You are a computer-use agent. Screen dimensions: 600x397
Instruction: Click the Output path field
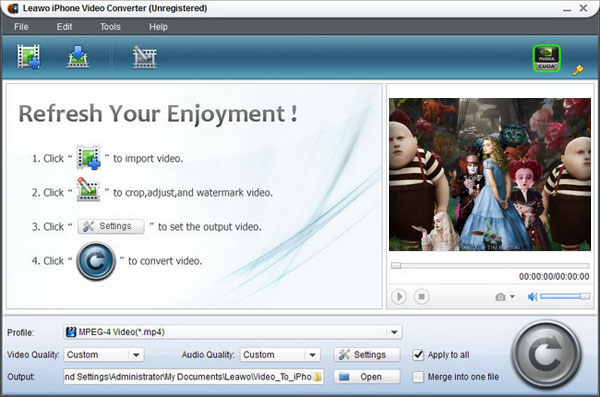194,377
